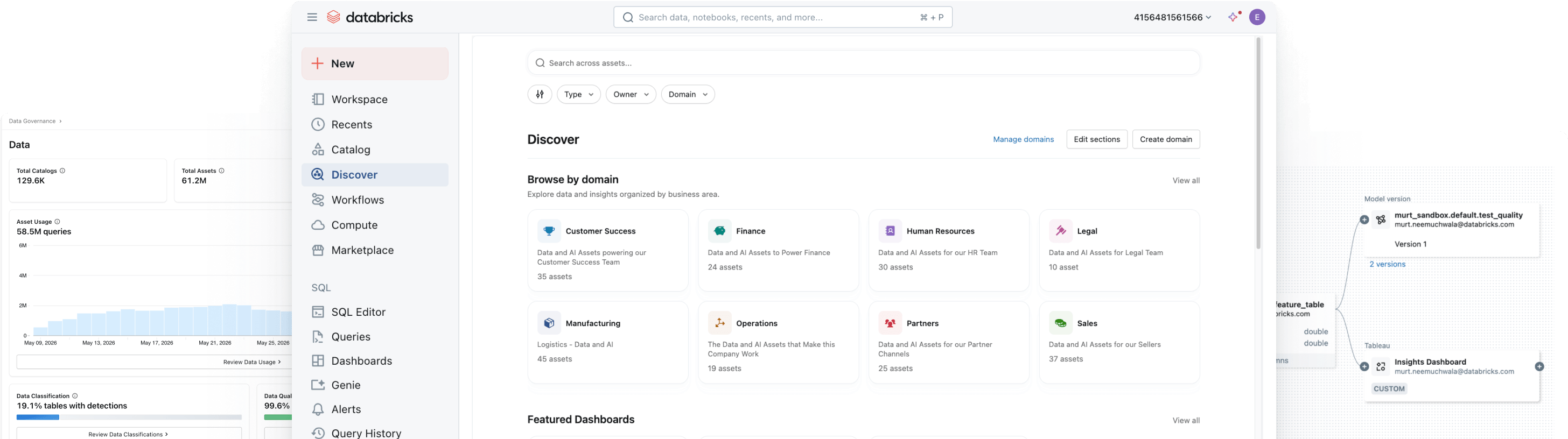Expand the right plus node on Insights Dashboard
This screenshot has width=1568, height=439.
(1539, 367)
